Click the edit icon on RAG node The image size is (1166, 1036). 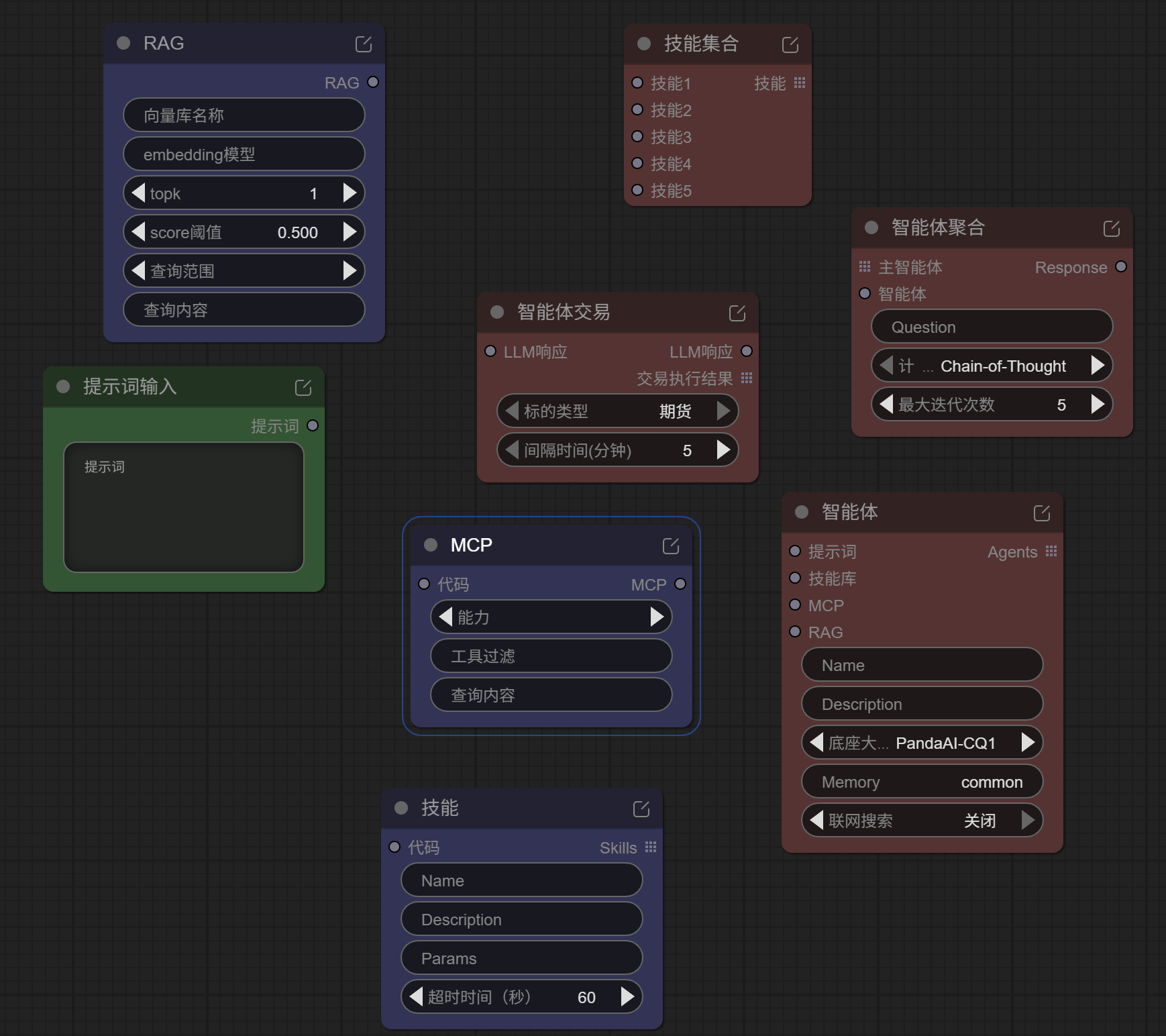(363, 44)
